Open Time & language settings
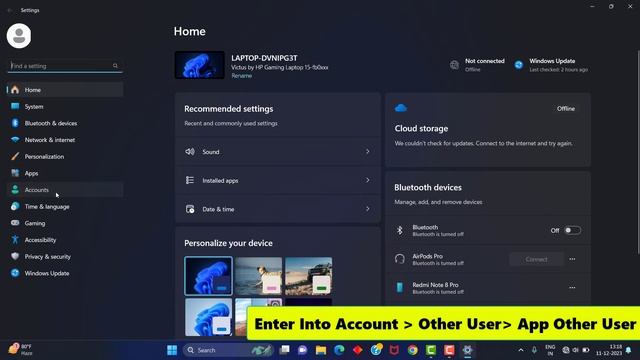640x360 pixels. click(x=65, y=207)
